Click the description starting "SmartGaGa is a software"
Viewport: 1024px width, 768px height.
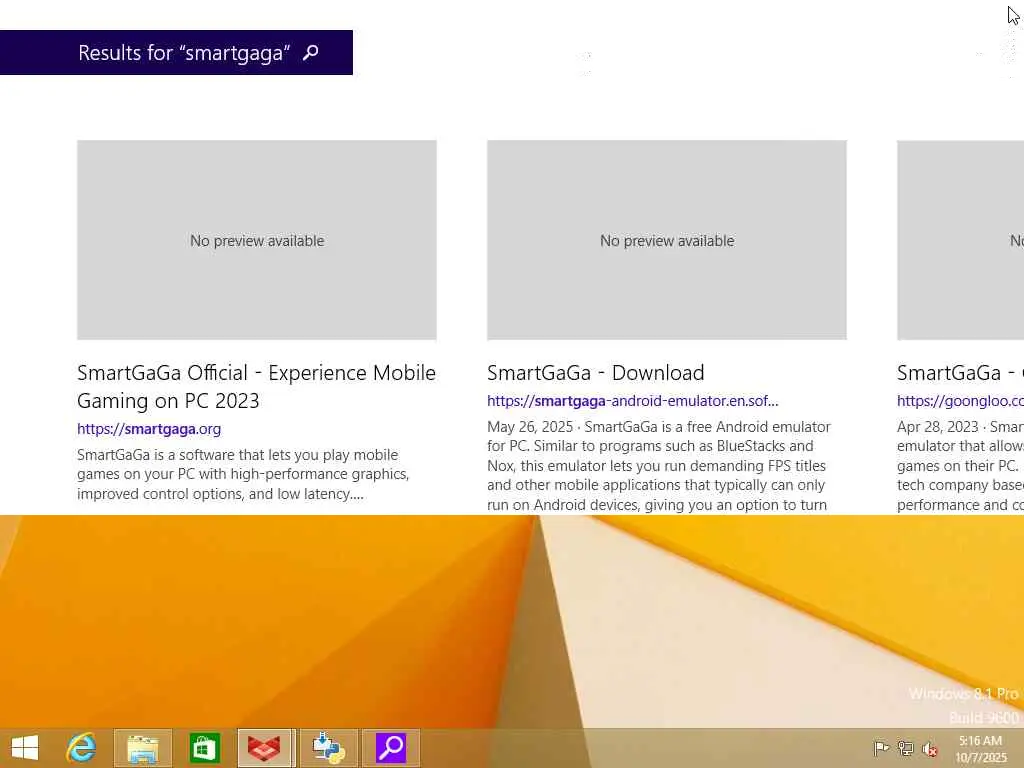(x=244, y=474)
